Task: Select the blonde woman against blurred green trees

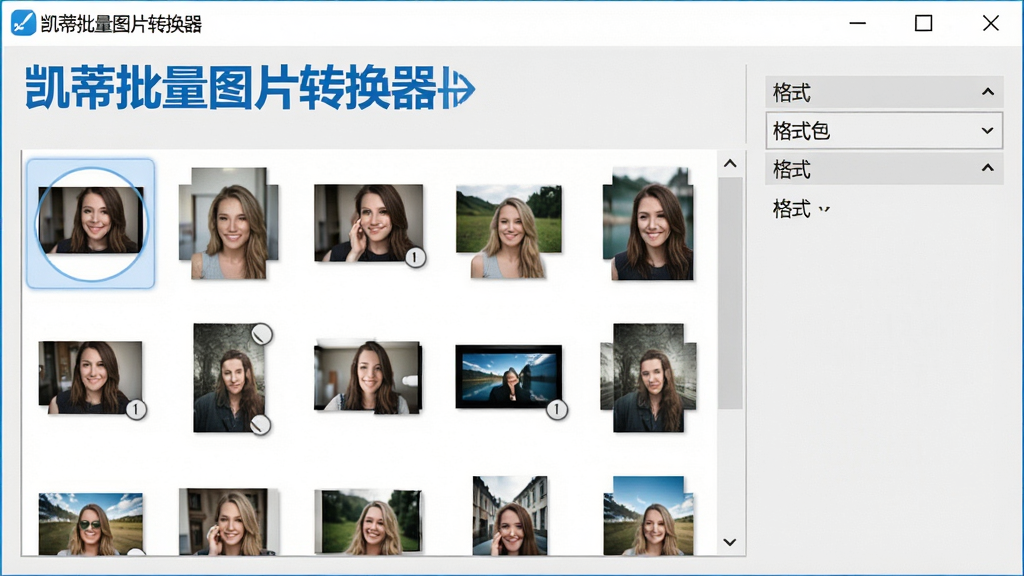Action: [368, 522]
